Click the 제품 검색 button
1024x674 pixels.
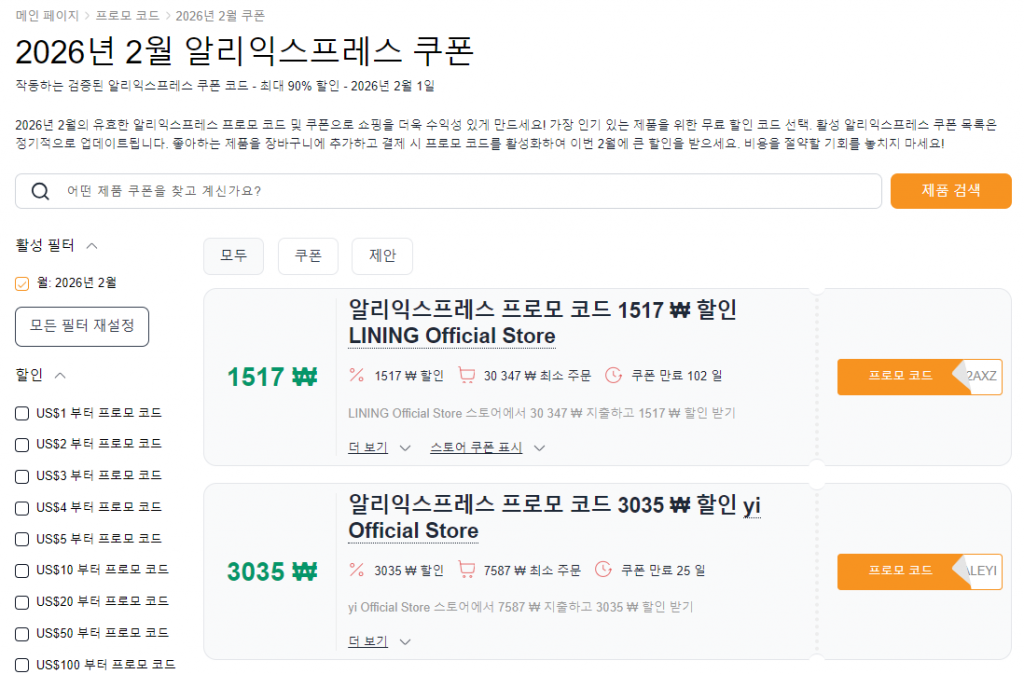pyautogui.click(x=950, y=191)
